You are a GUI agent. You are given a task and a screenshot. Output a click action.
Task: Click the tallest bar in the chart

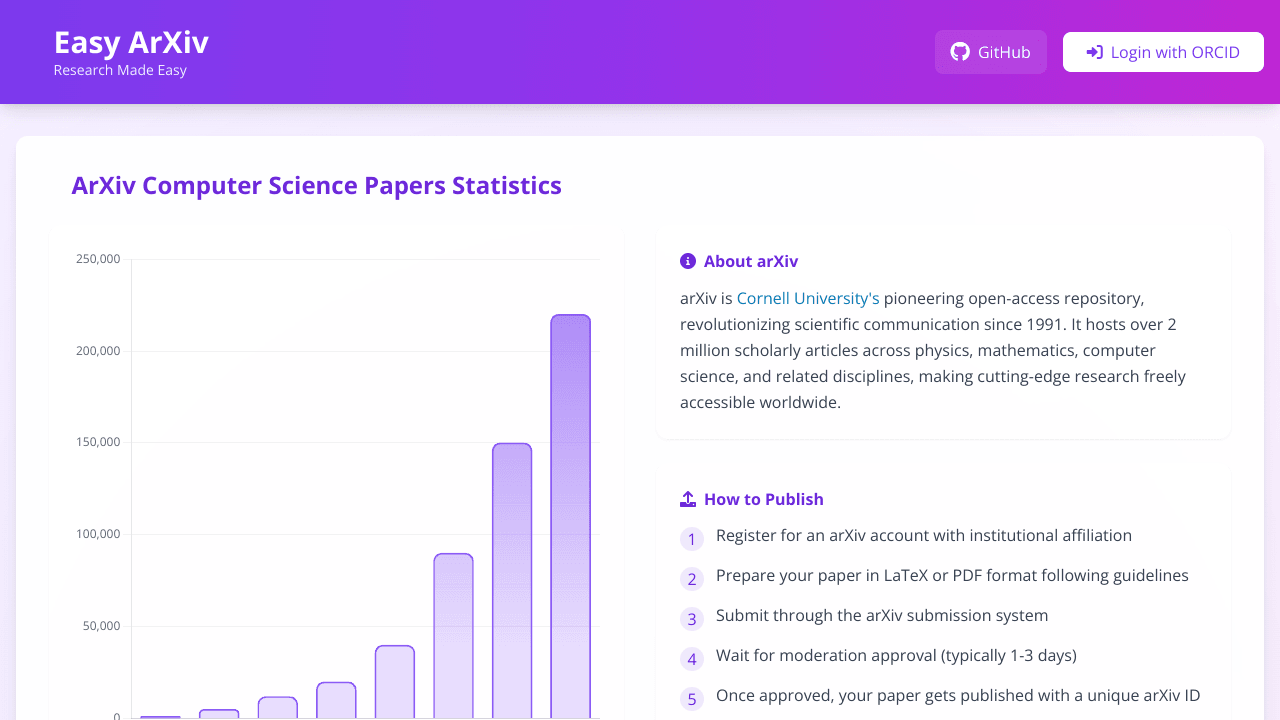[x=570, y=510]
